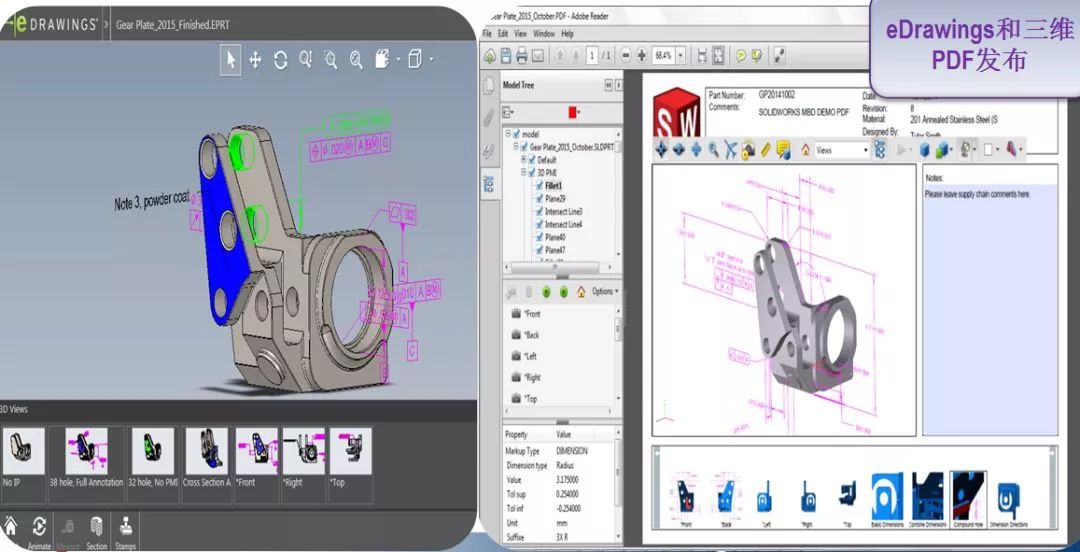Click the print icon in Adobe Reader
This screenshot has height=552, width=1080.
pyautogui.click(x=522, y=55)
